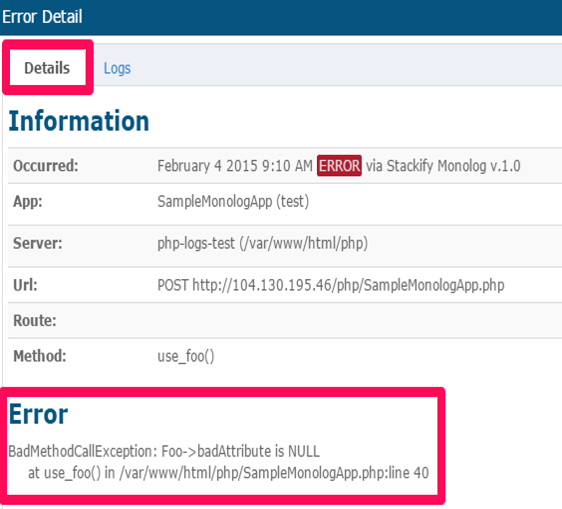
Task: Click the POST SampleMonologApp.php URL value
Action: pos(331,285)
